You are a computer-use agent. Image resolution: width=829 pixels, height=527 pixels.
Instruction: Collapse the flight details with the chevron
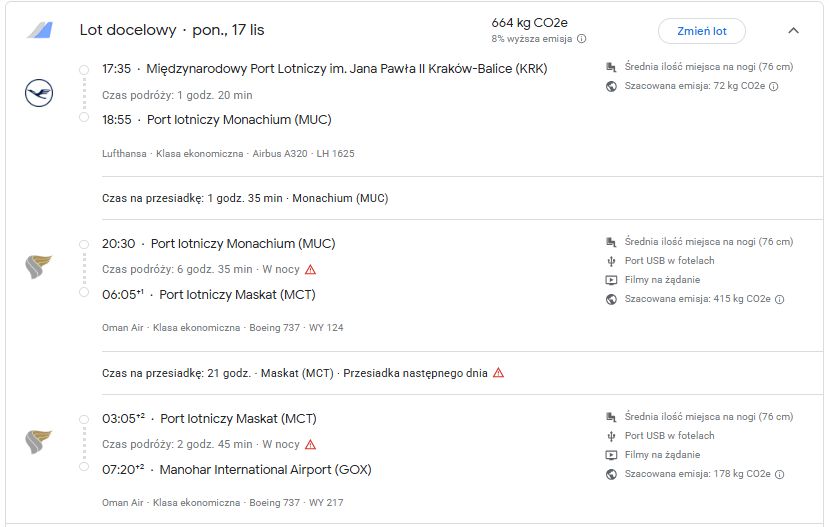click(x=793, y=31)
